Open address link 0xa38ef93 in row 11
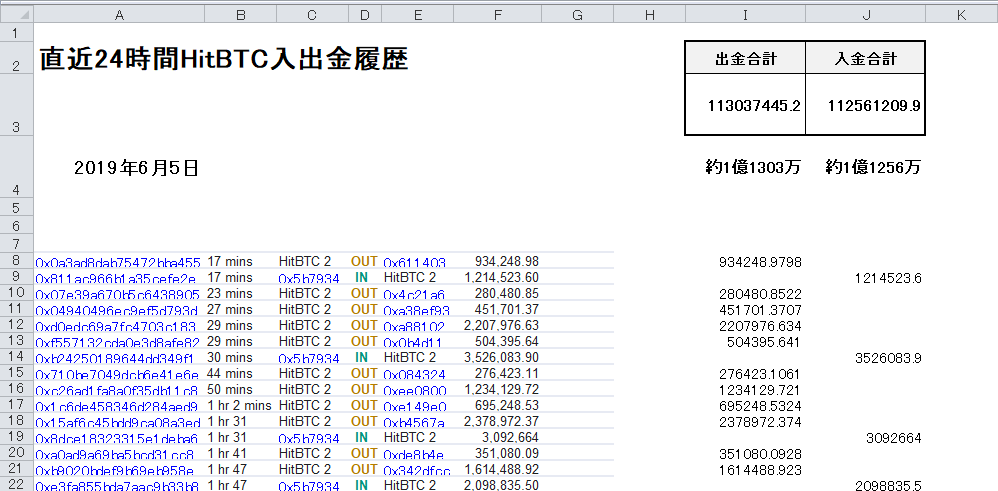 pos(417,310)
